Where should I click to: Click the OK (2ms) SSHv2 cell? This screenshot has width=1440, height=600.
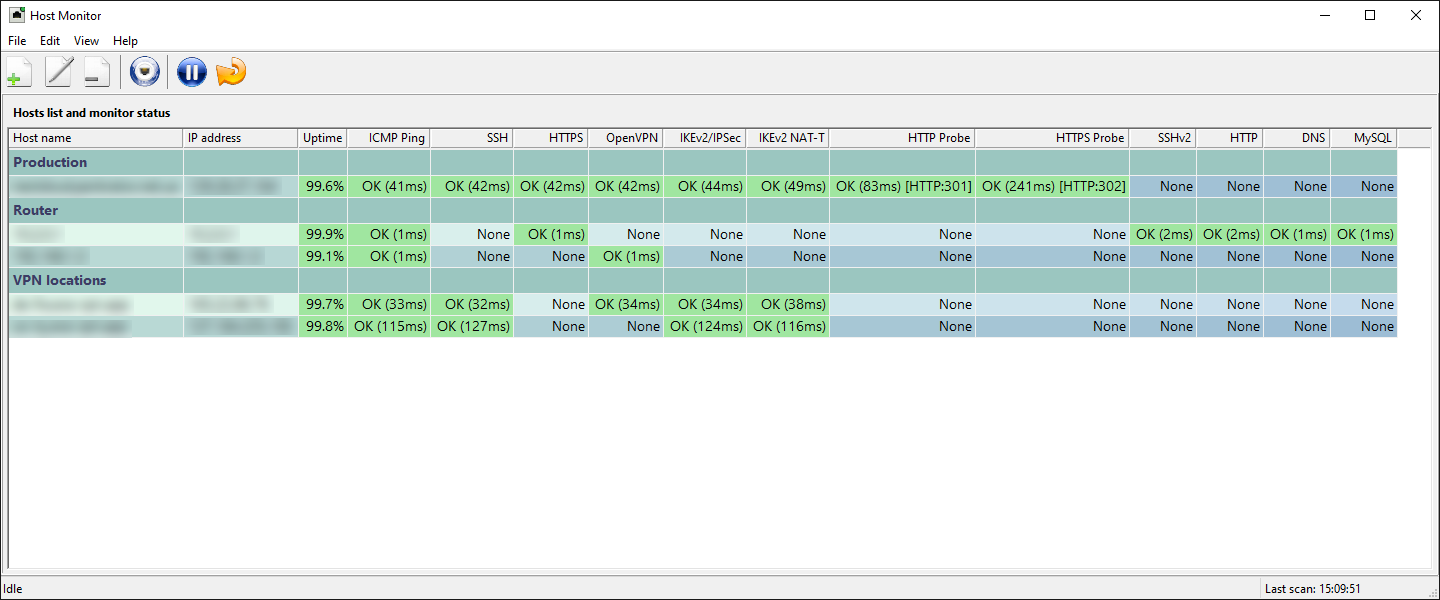(1163, 234)
